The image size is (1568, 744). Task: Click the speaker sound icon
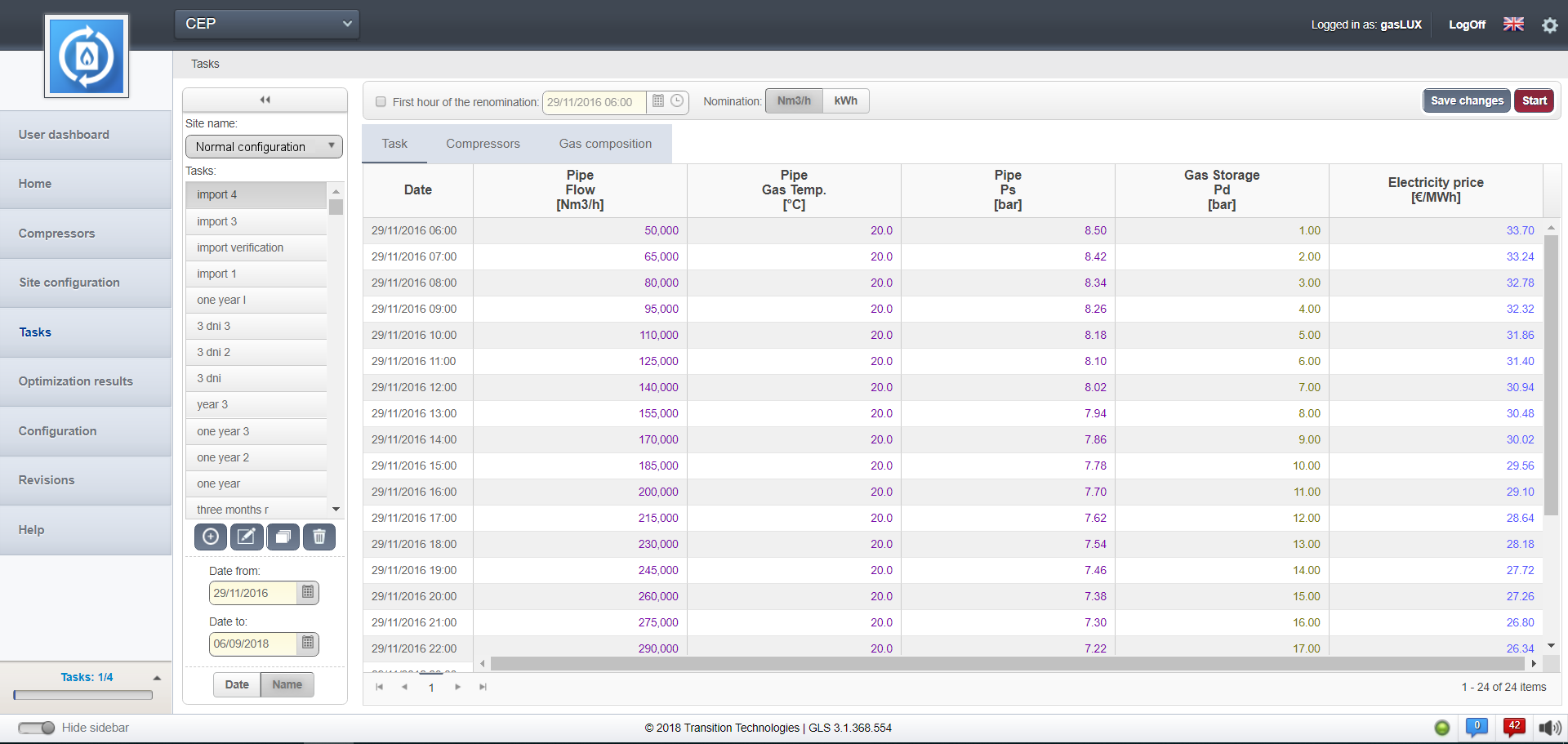(1548, 728)
